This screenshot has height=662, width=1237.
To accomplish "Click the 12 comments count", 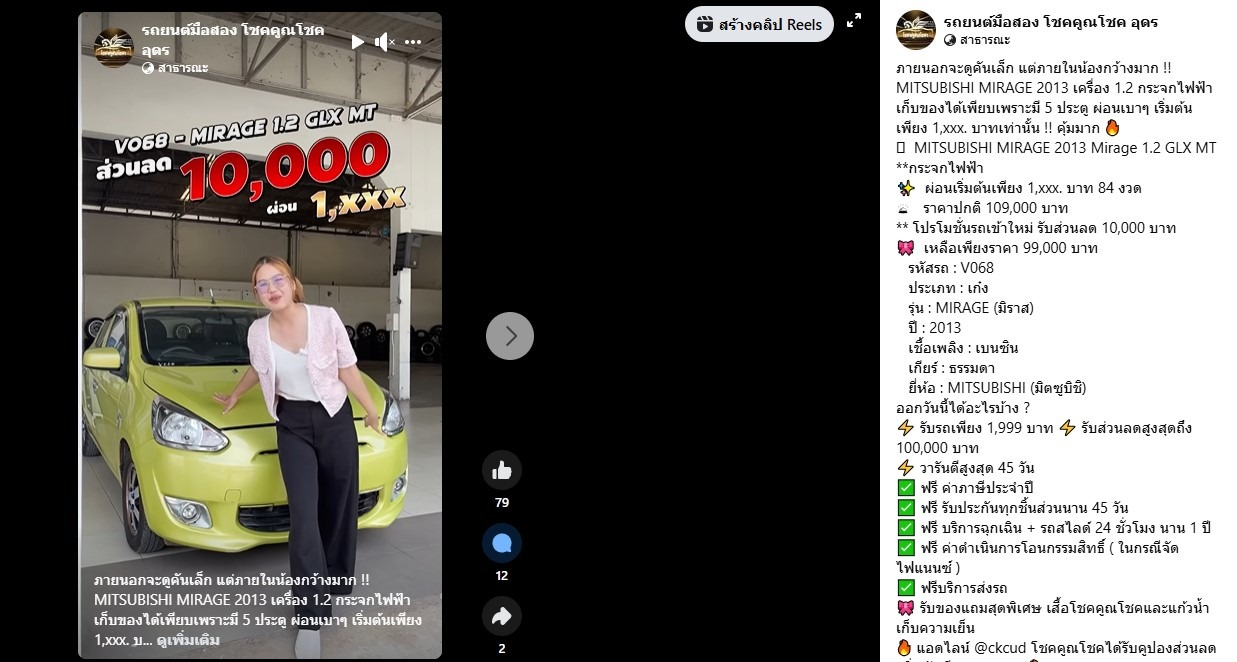I will tap(502, 576).
